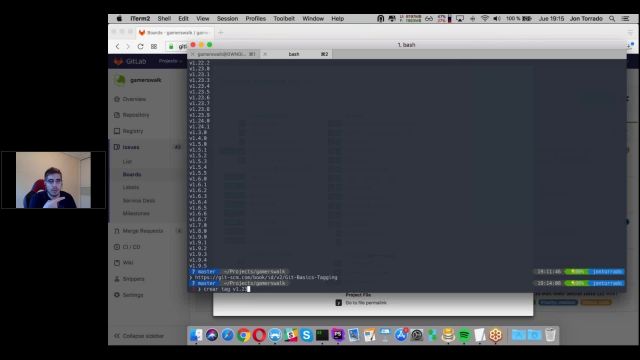Open Safari from the Dock
Viewport: 640px width, 360px height.
(227, 335)
